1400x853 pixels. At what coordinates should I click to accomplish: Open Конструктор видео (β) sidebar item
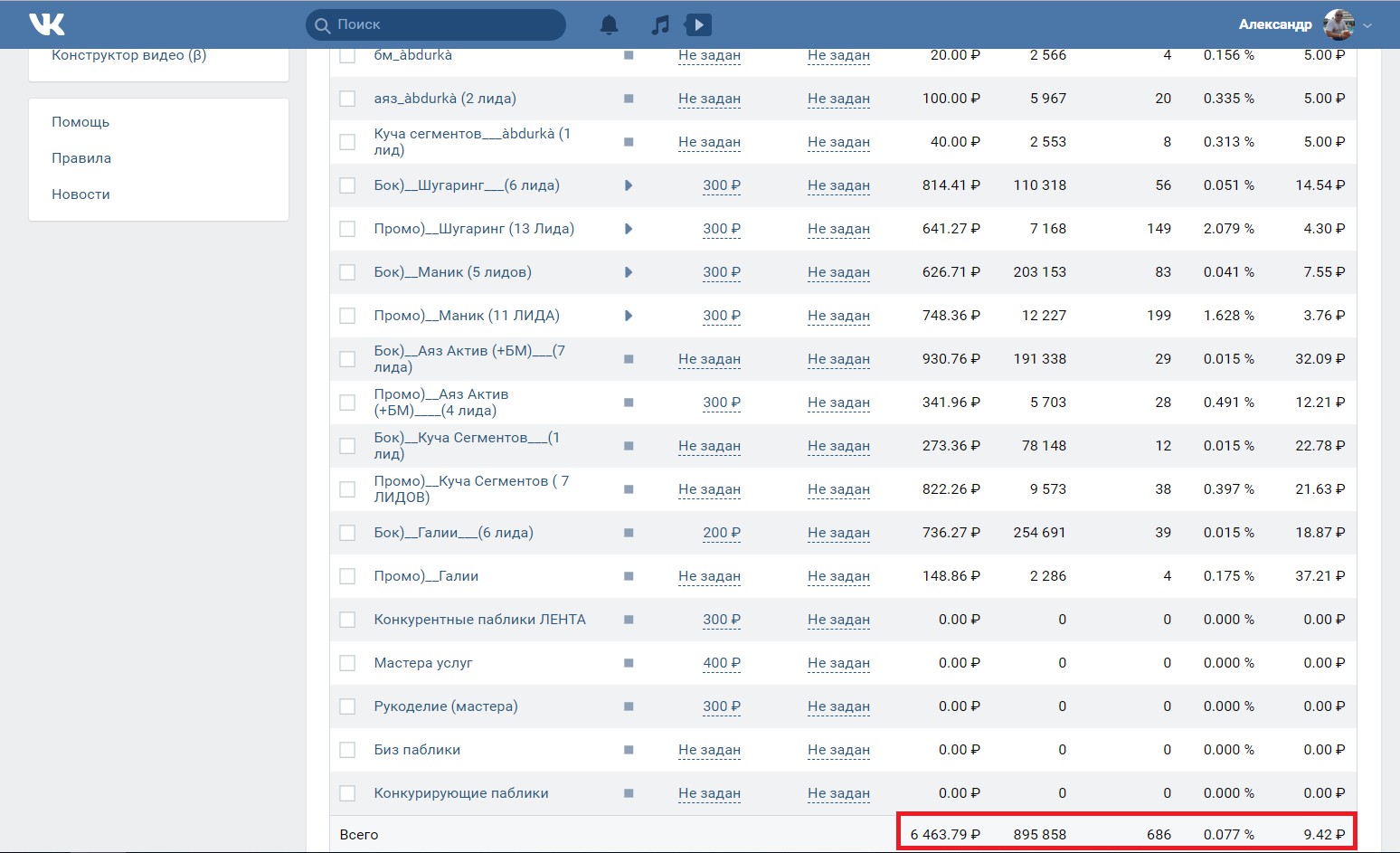tap(129, 55)
